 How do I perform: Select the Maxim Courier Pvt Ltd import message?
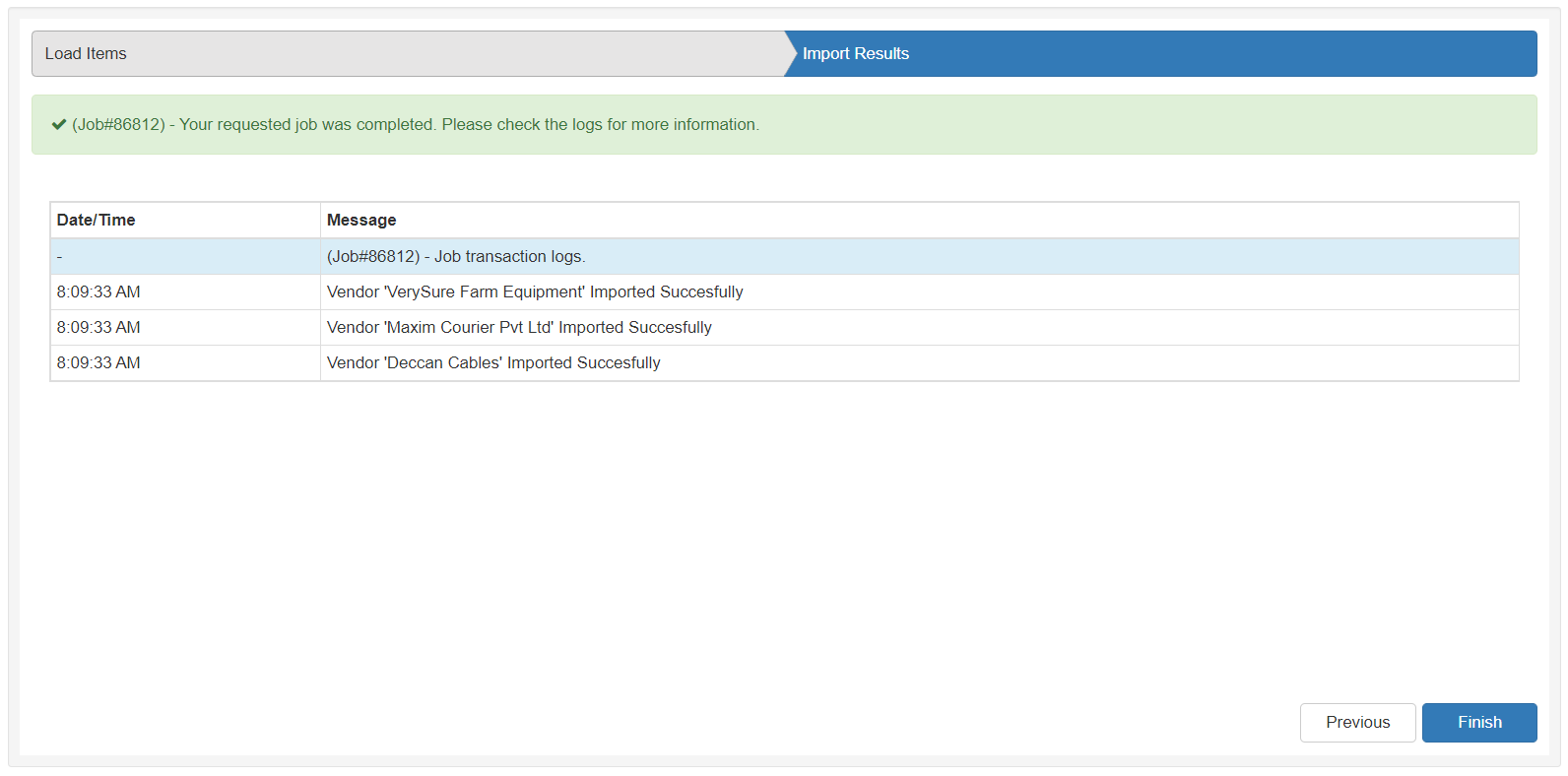click(x=519, y=328)
